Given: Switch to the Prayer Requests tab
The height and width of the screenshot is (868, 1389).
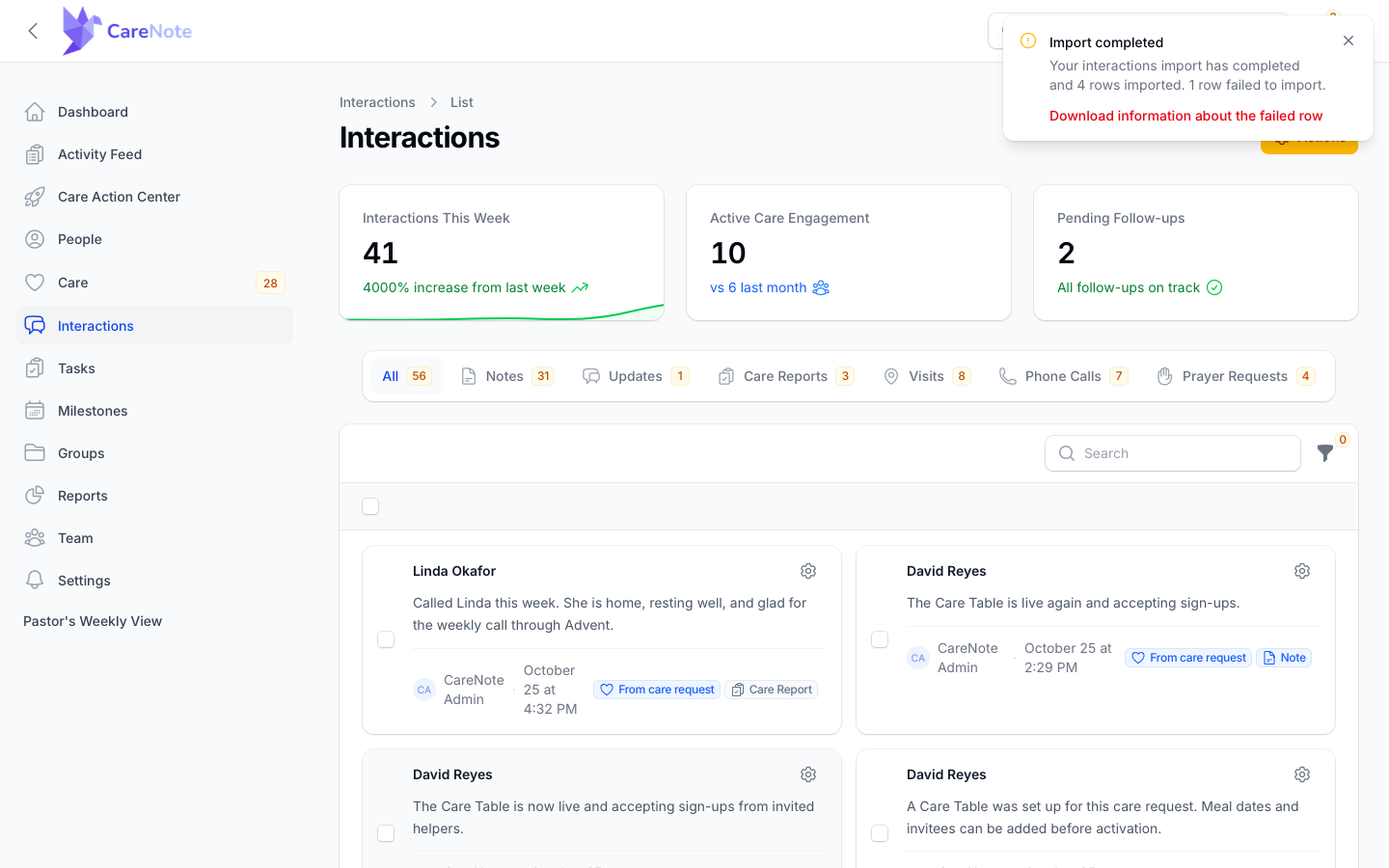Looking at the screenshot, I should 1236,376.
